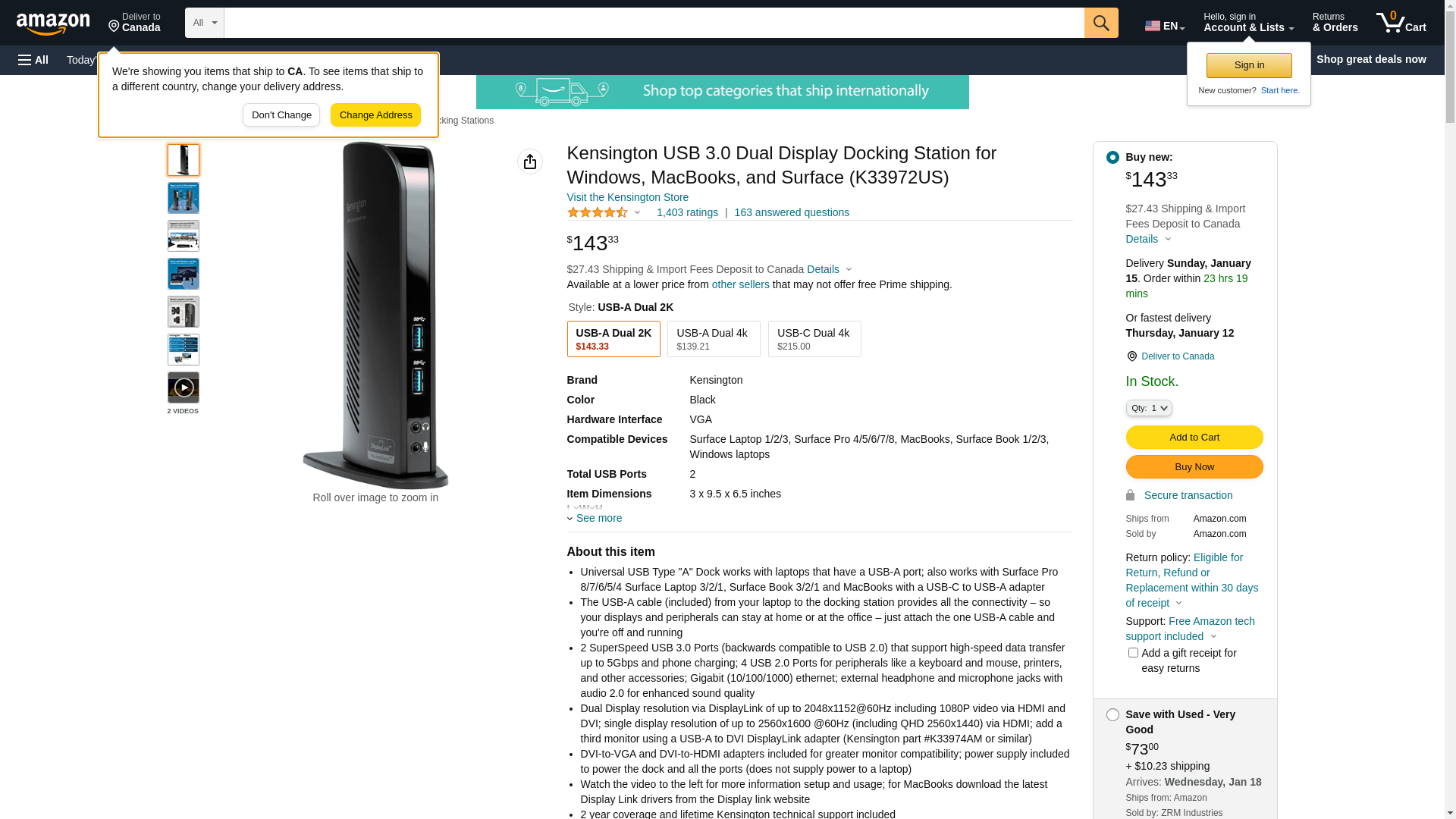Check the Add a gift receipt checkbox
The image size is (1456, 819).
tap(1133, 653)
